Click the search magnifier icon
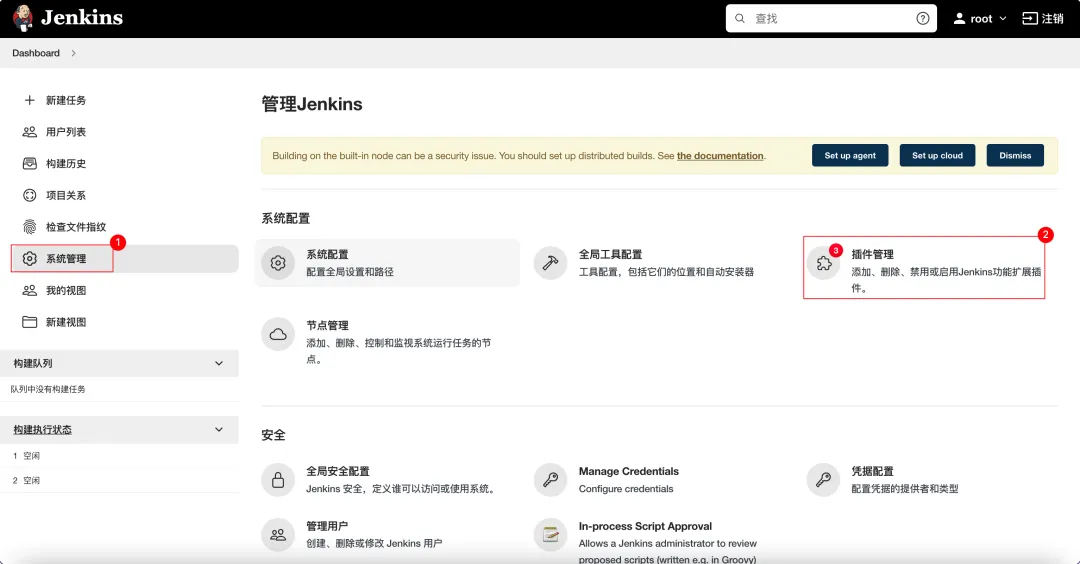This screenshot has height=564, width=1080. click(x=740, y=19)
